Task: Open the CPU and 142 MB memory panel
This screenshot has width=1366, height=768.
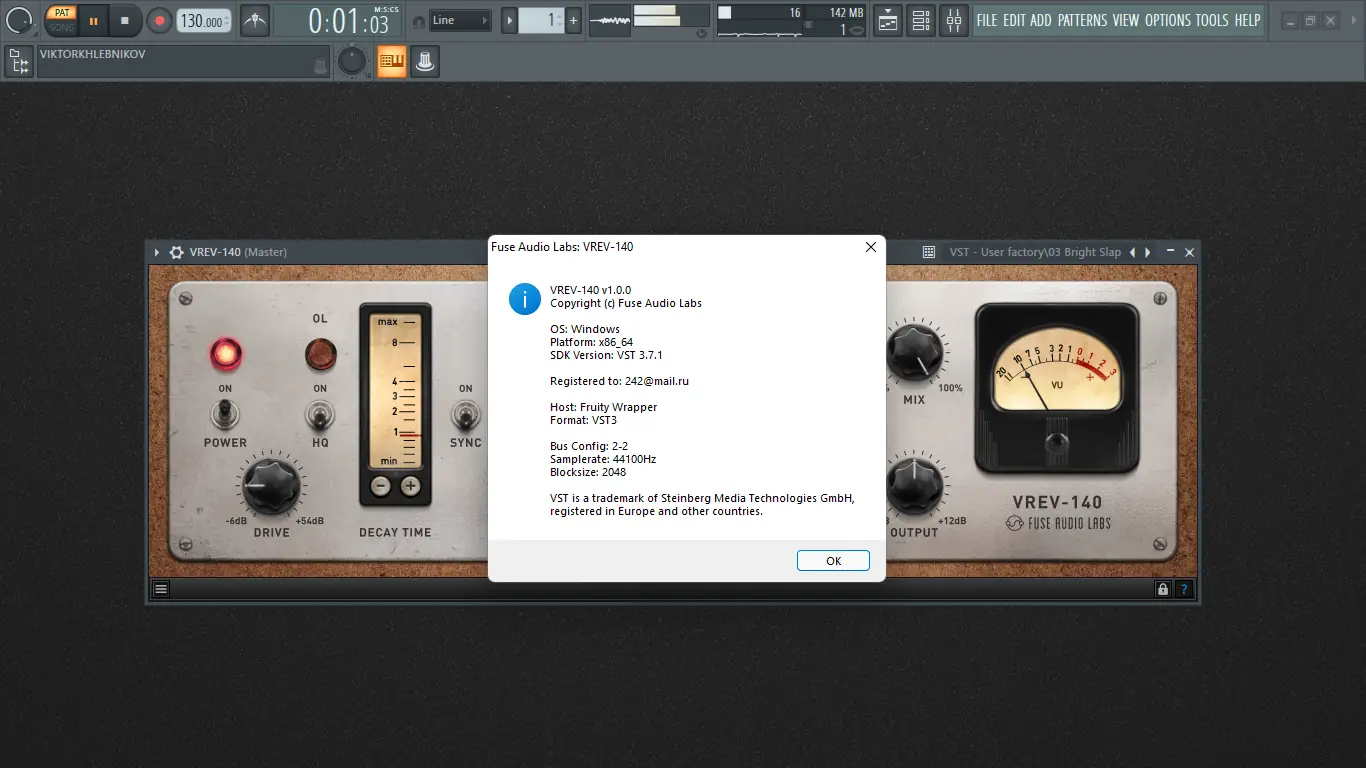Action: pos(791,20)
